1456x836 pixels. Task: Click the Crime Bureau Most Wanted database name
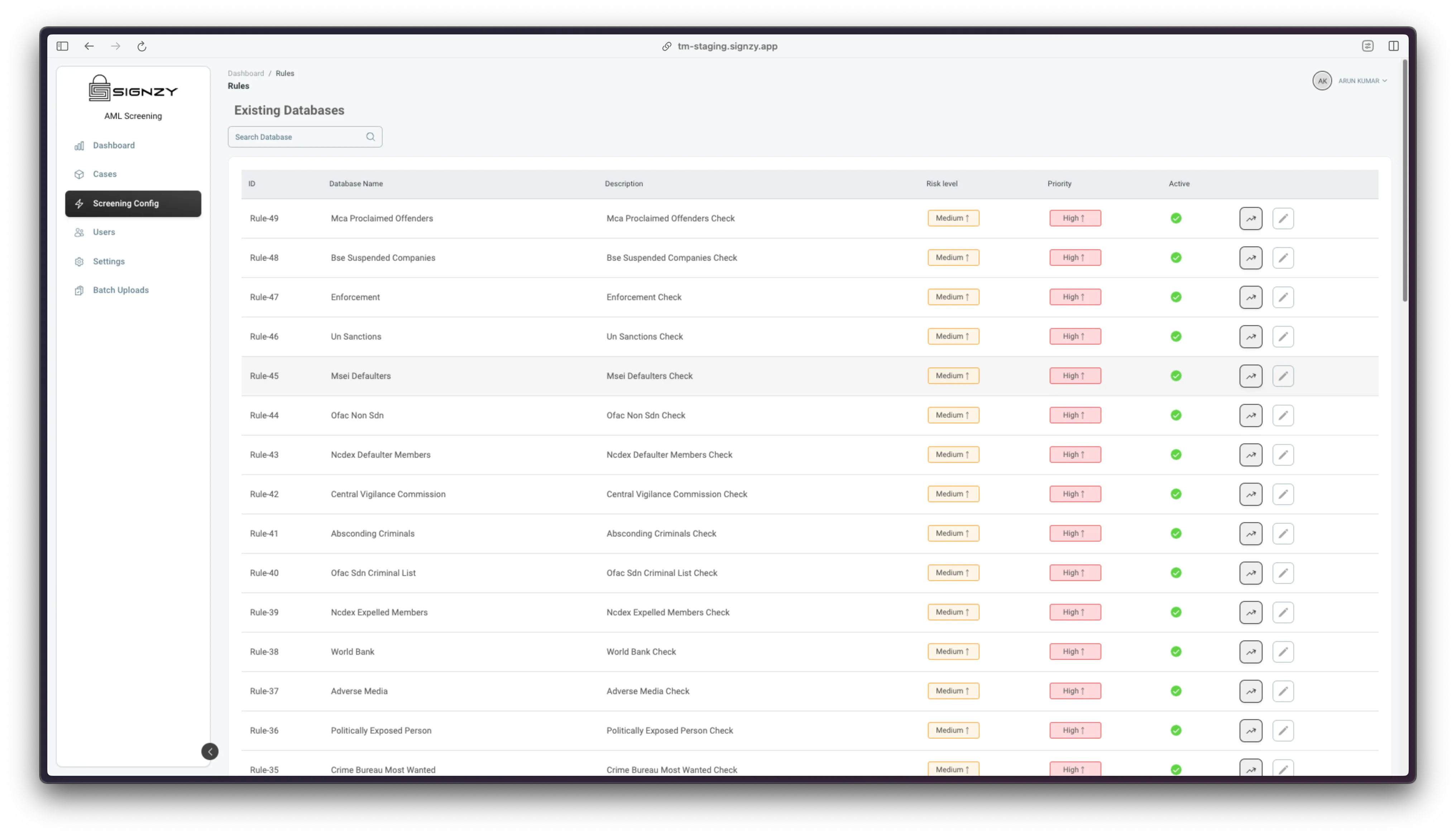click(x=383, y=770)
